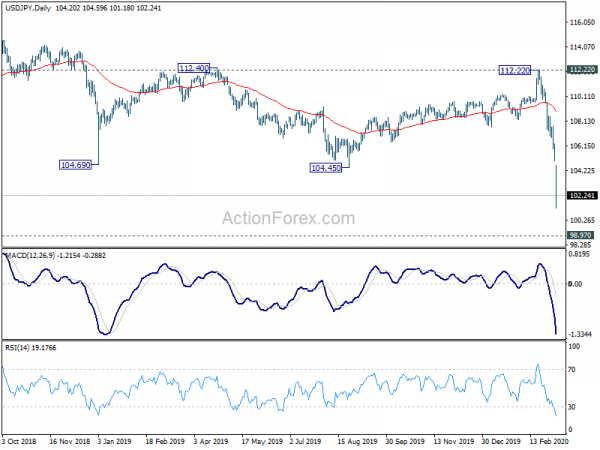The width and height of the screenshot is (600, 450).
Task: Click the 98.970 support level tag
Action: click(581, 235)
